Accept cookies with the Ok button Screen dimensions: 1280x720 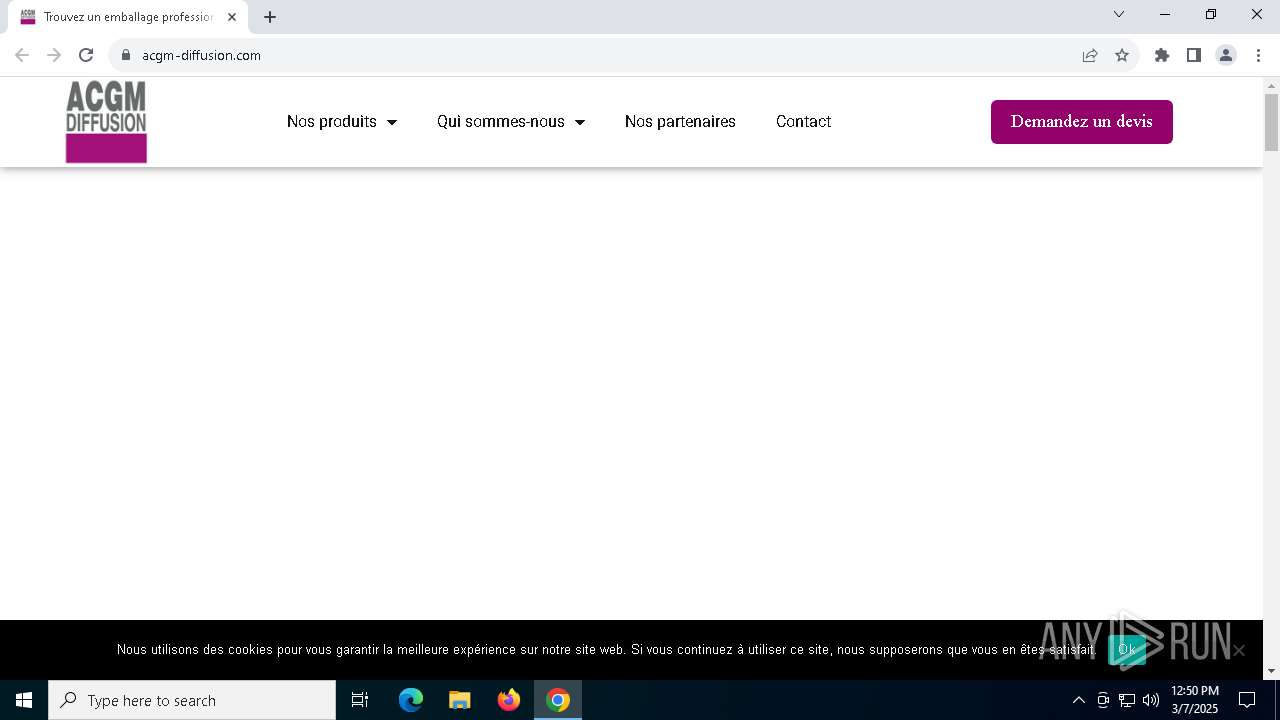pos(1127,650)
